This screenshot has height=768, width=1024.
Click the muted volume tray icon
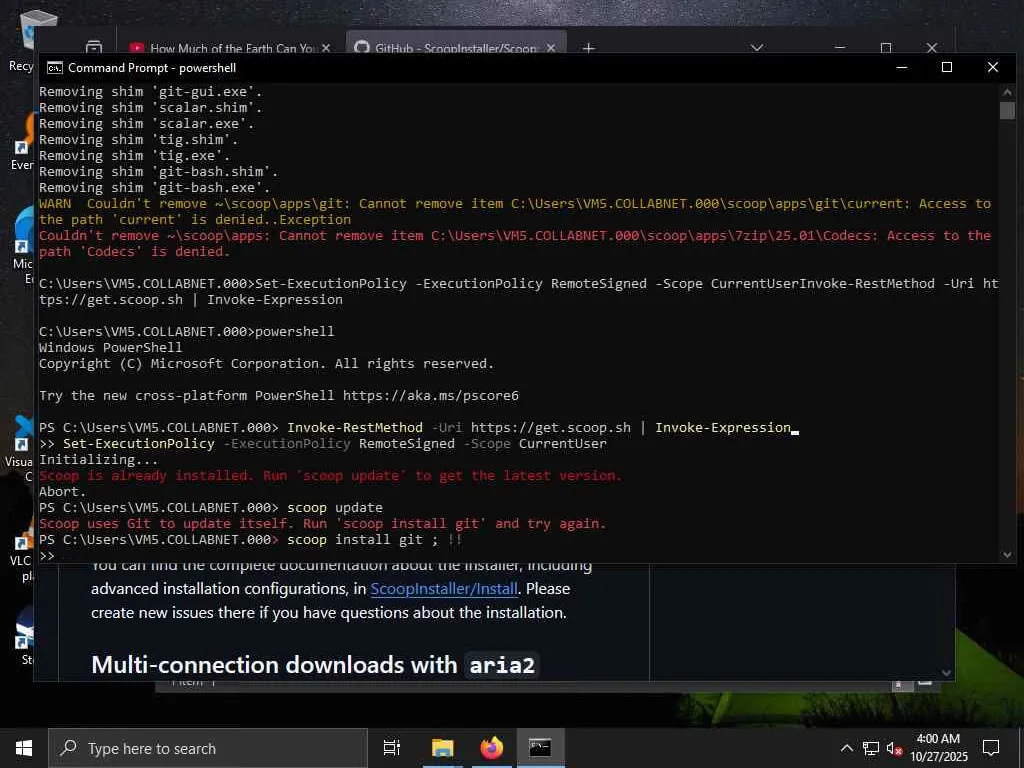click(894, 748)
